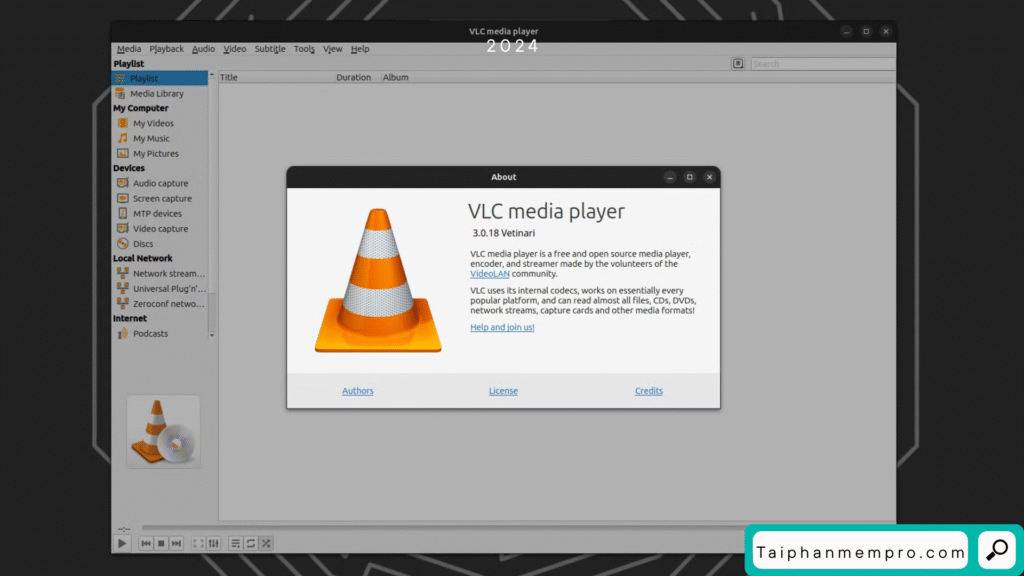1024x576 pixels.
Task: Open the Tools menu
Action: point(304,49)
